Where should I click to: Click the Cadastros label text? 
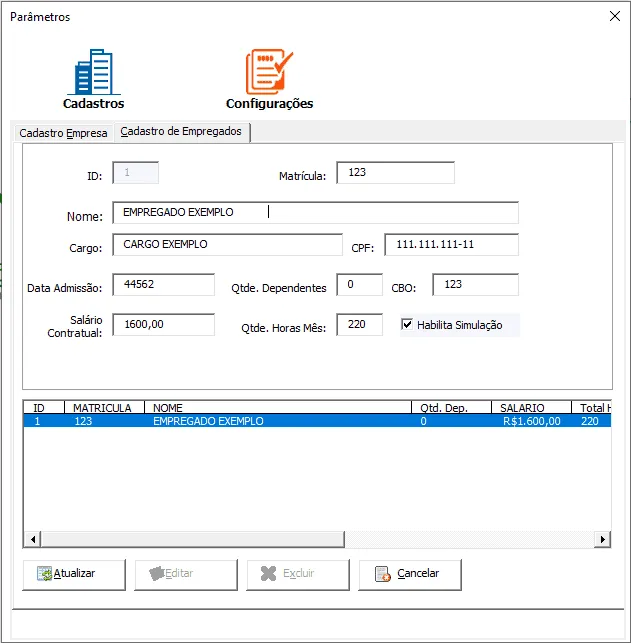coord(93,103)
